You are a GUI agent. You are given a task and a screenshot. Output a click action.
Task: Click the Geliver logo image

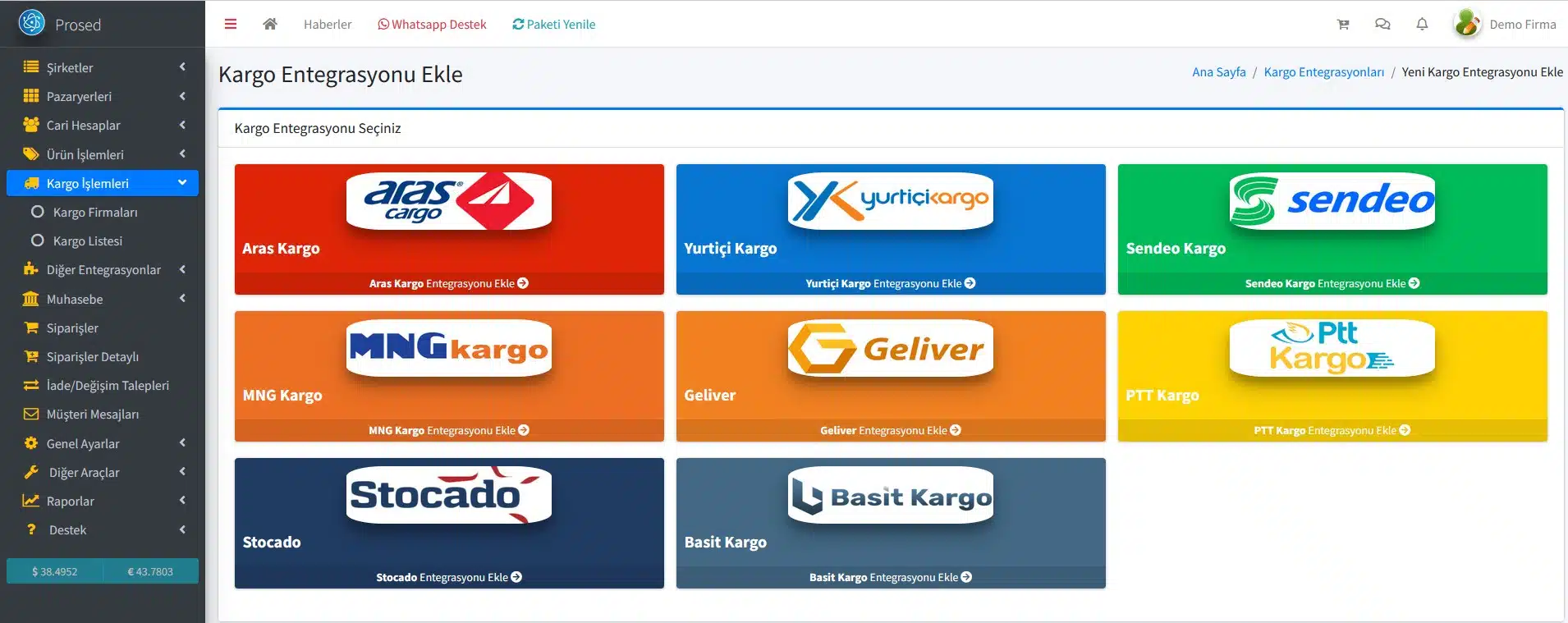[891, 348]
